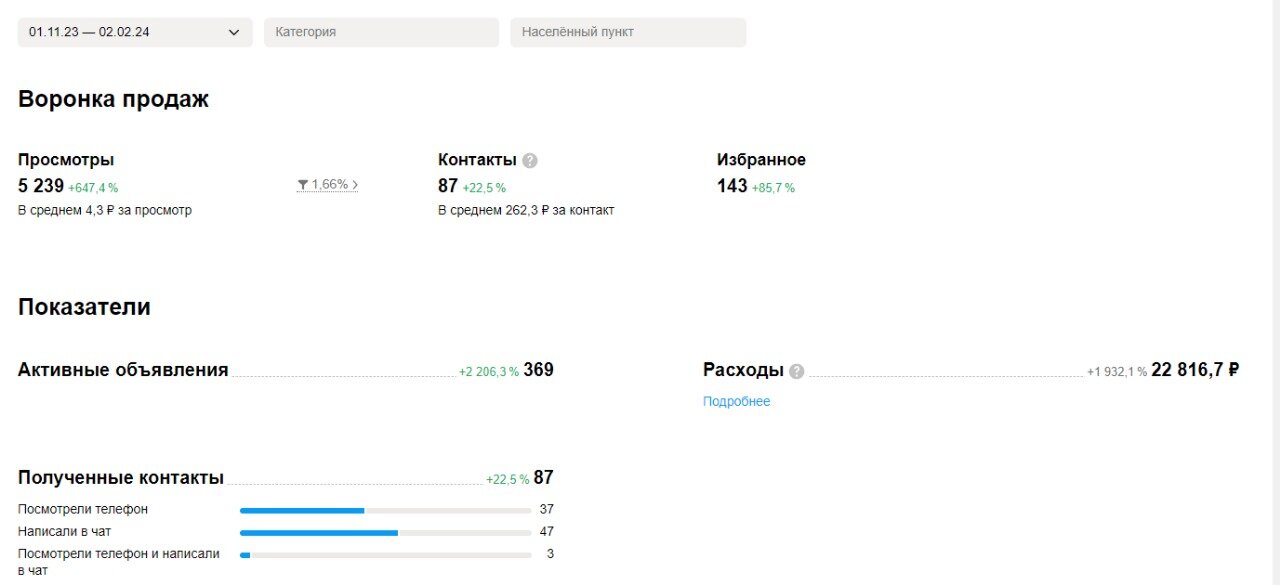This screenshot has width=1280, height=585.
Task: Click the Посмотрели телефон progress bar
Action: [x=385, y=510]
